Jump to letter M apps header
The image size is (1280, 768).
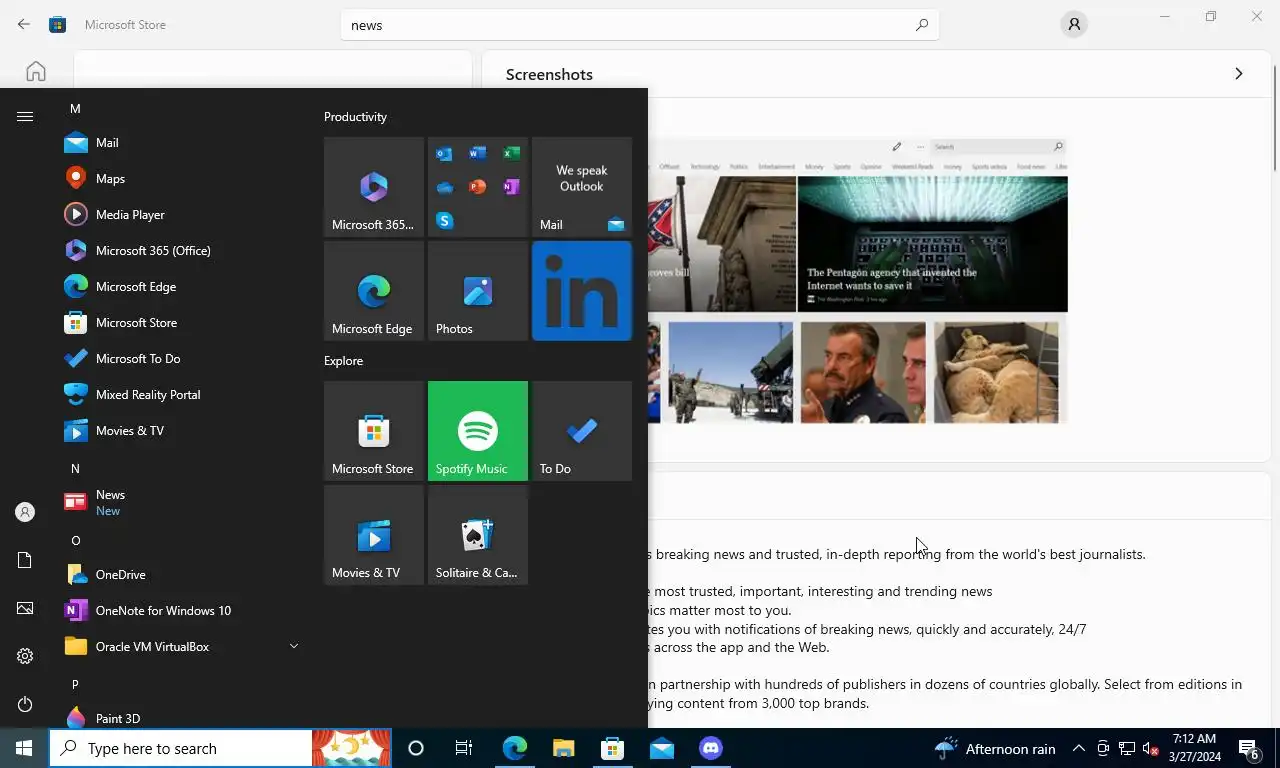tap(75, 108)
